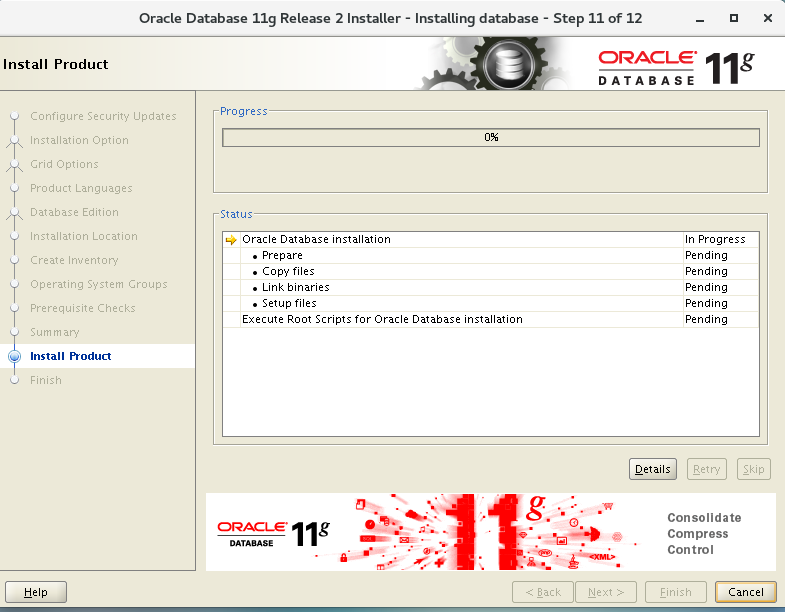Click the Next button
This screenshot has width=785, height=612.
606,592
